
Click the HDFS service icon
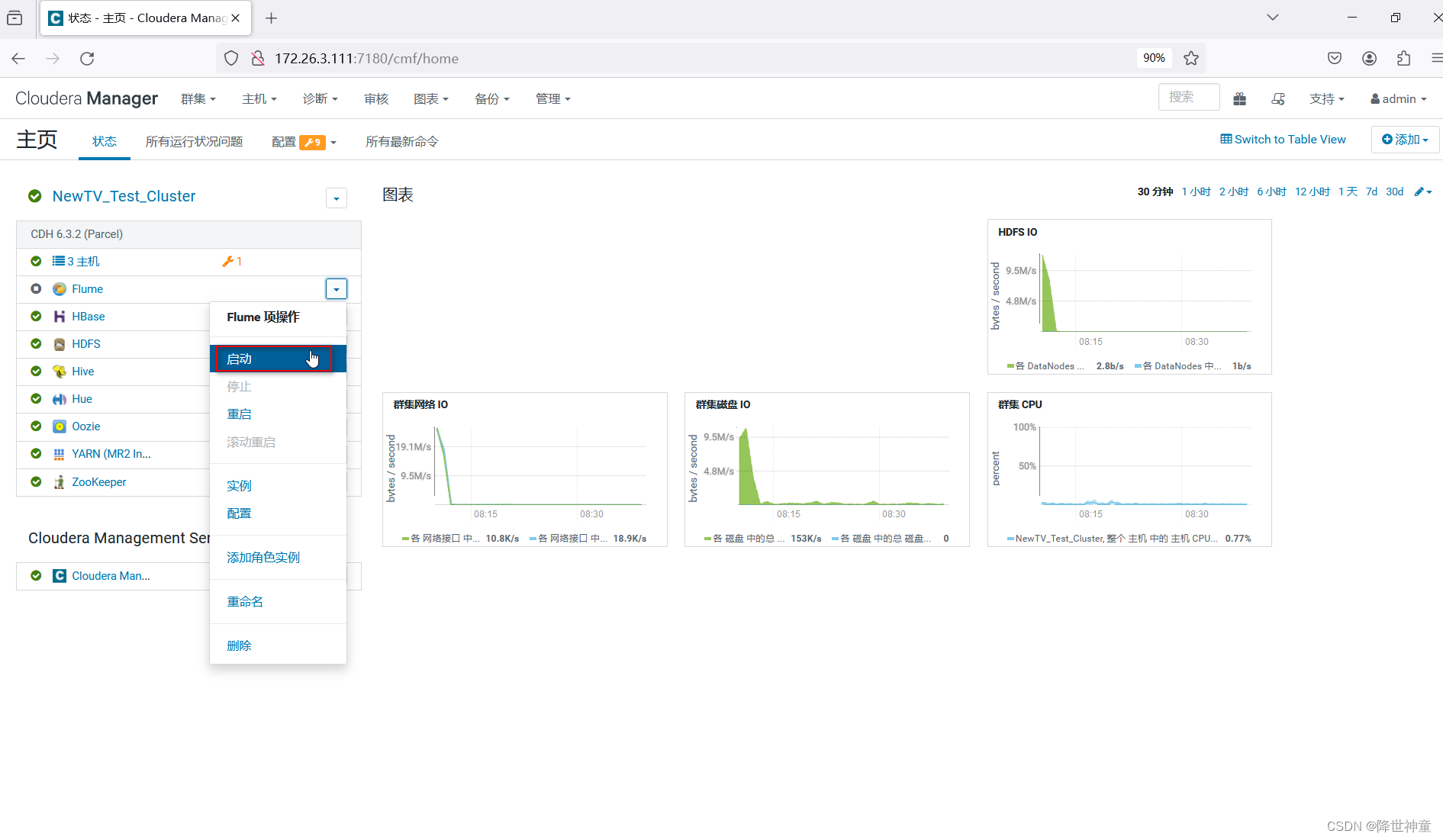pos(60,344)
